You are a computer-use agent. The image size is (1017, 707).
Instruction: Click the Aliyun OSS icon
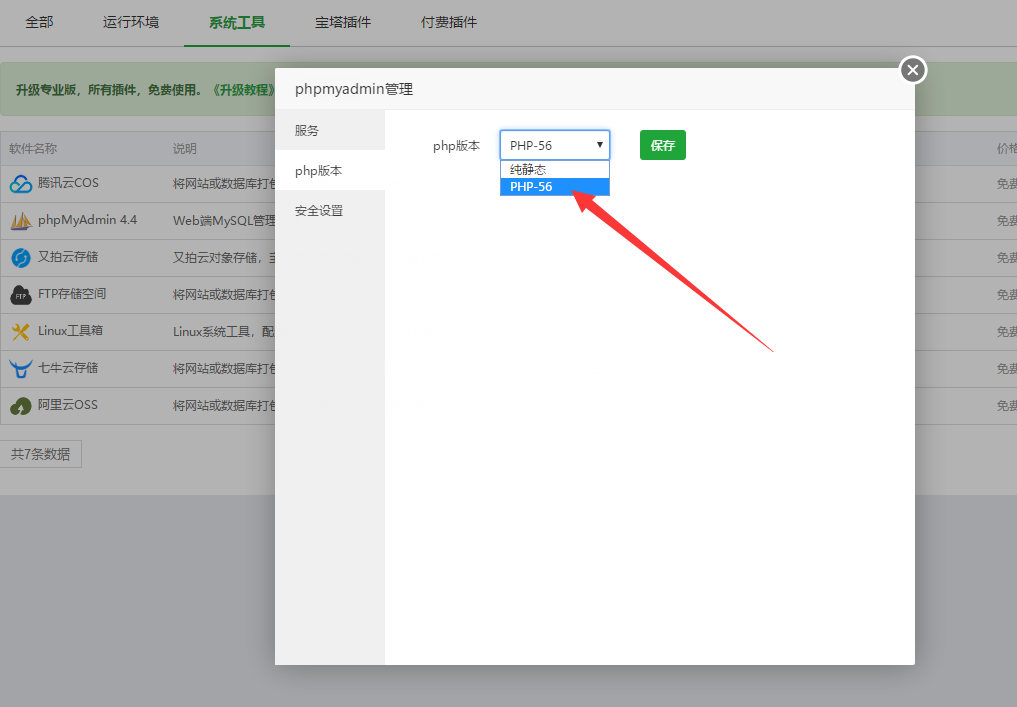tap(21, 406)
